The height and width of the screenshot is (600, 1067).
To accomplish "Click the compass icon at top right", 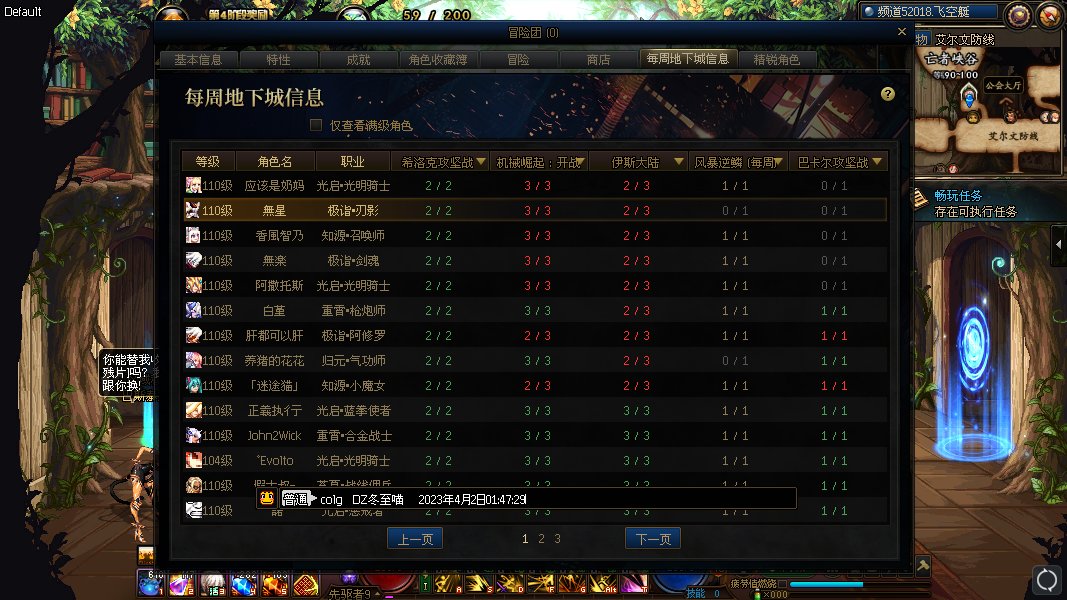I will pyautogui.click(x=1051, y=14).
